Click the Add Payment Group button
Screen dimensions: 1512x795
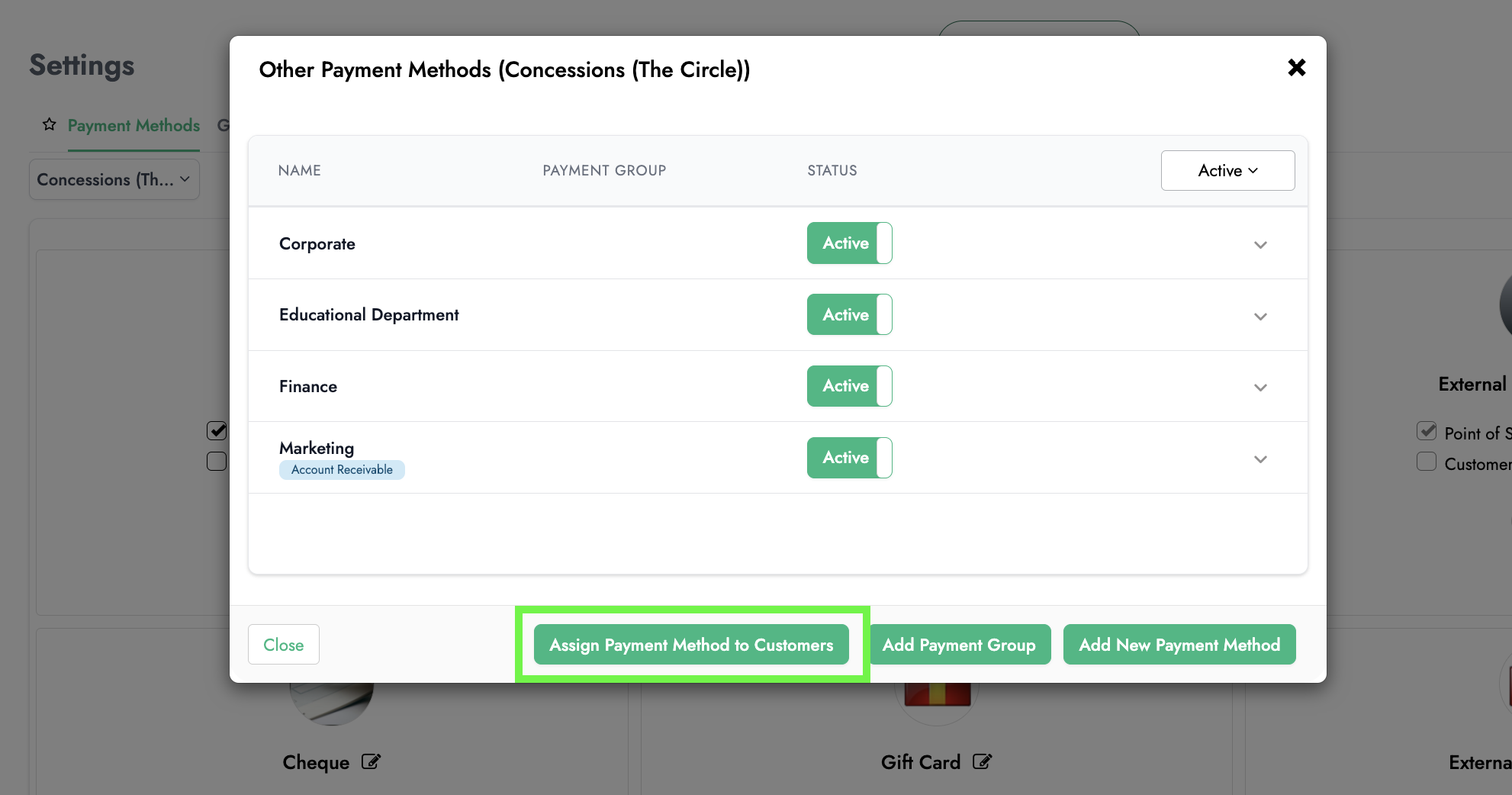pyautogui.click(x=959, y=645)
